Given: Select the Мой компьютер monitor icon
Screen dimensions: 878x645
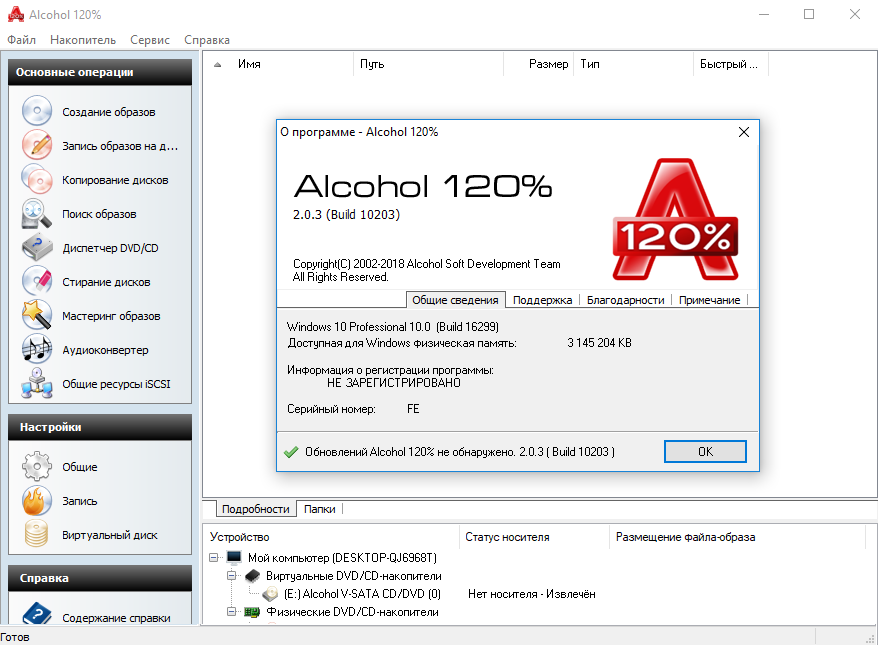Looking at the screenshot, I should [x=234, y=557].
